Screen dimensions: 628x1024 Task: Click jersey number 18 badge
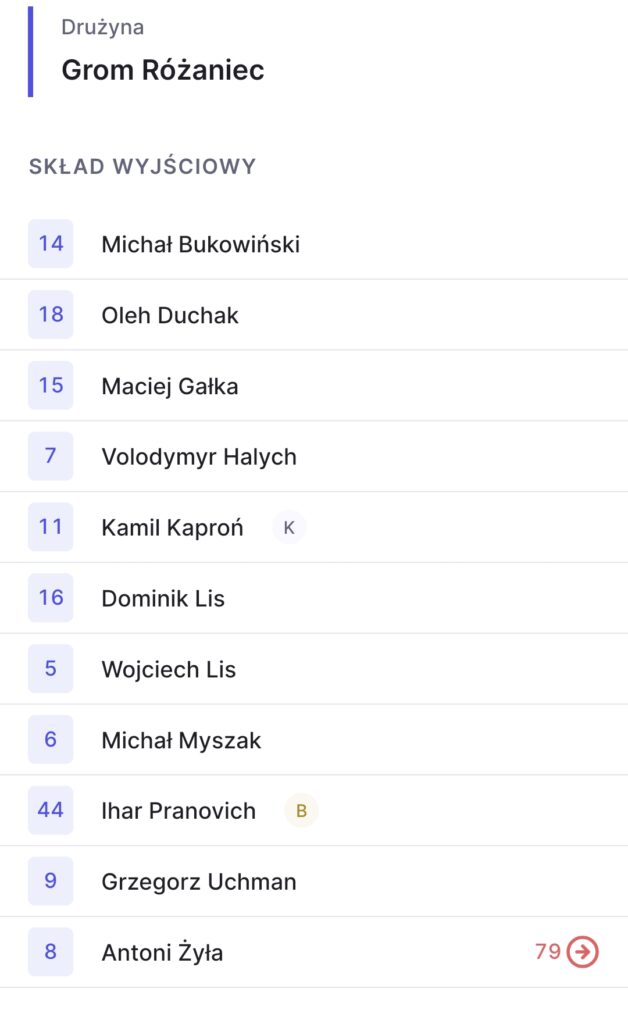[x=51, y=315]
